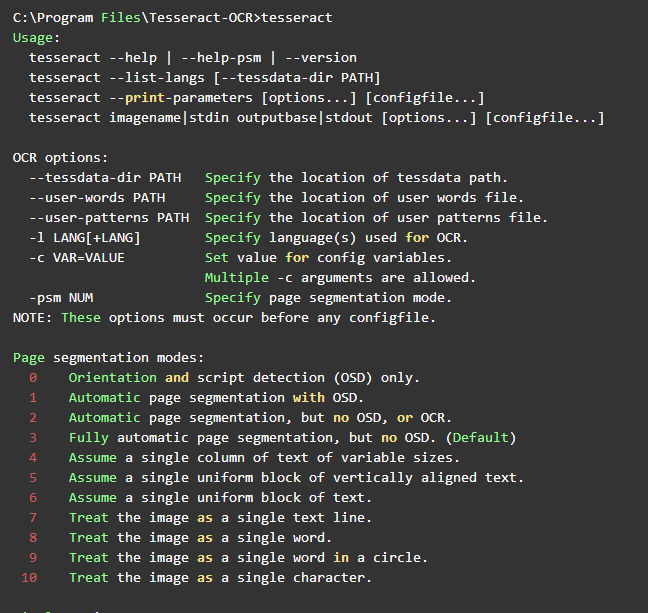Screen dimensions: 648x613
Task: Click the 'imagename|stdin outputbase|stdout' usage line
Action: 317,118
